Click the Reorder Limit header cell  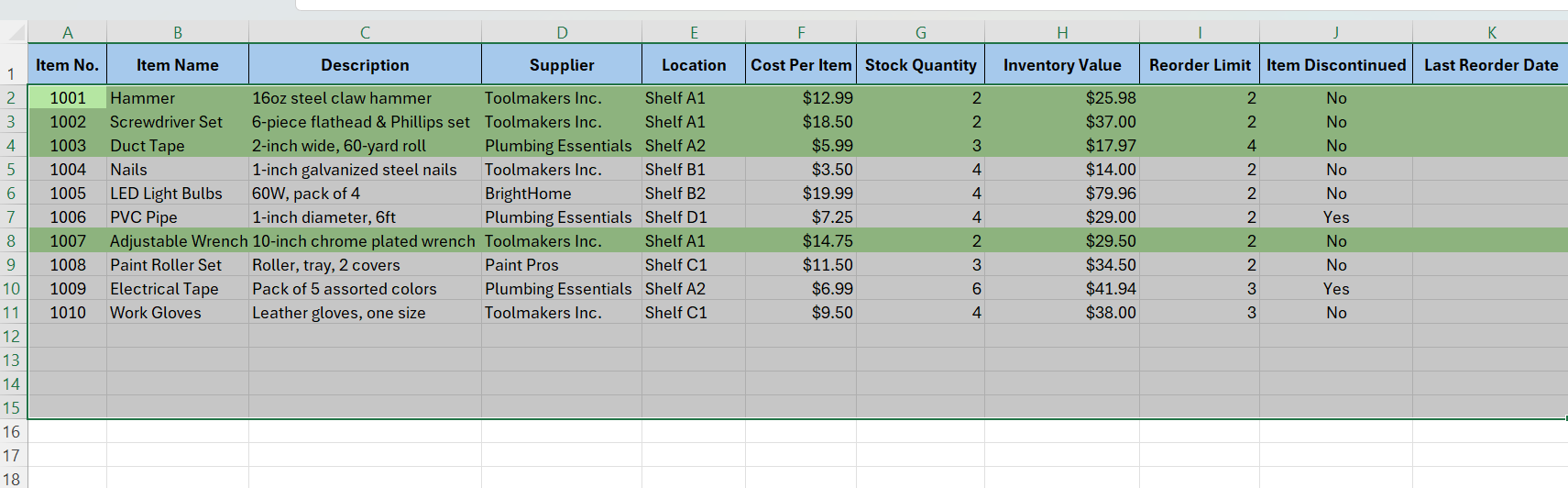click(1199, 65)
